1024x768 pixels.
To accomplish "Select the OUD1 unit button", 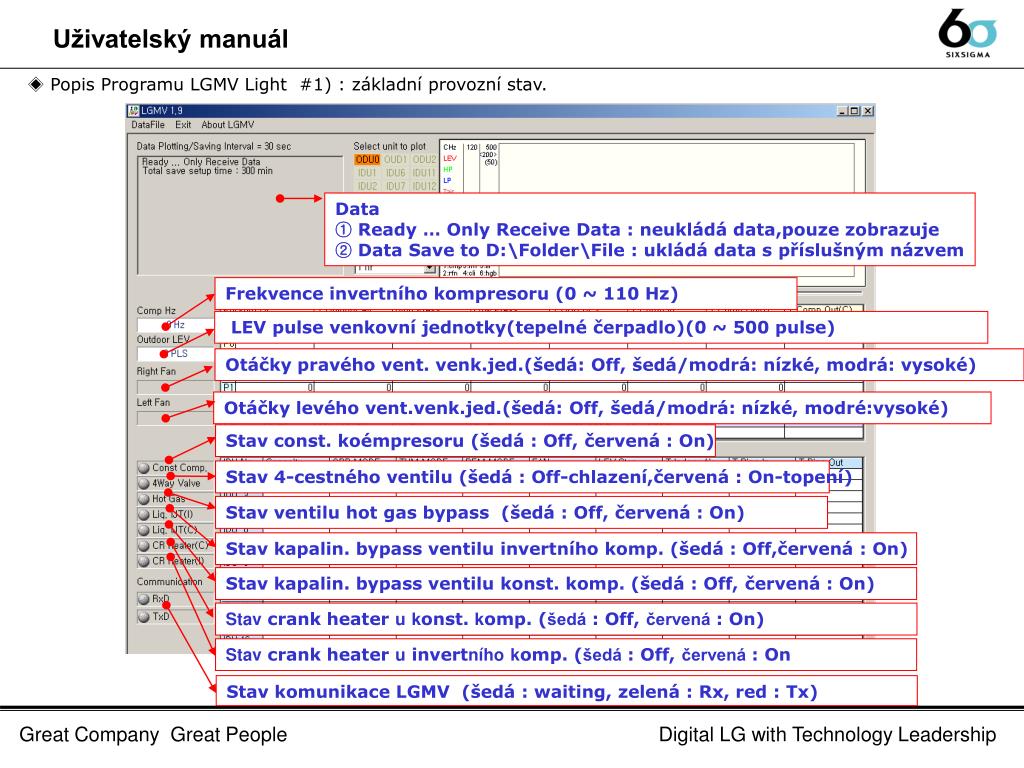I will (x=395, y=159).
